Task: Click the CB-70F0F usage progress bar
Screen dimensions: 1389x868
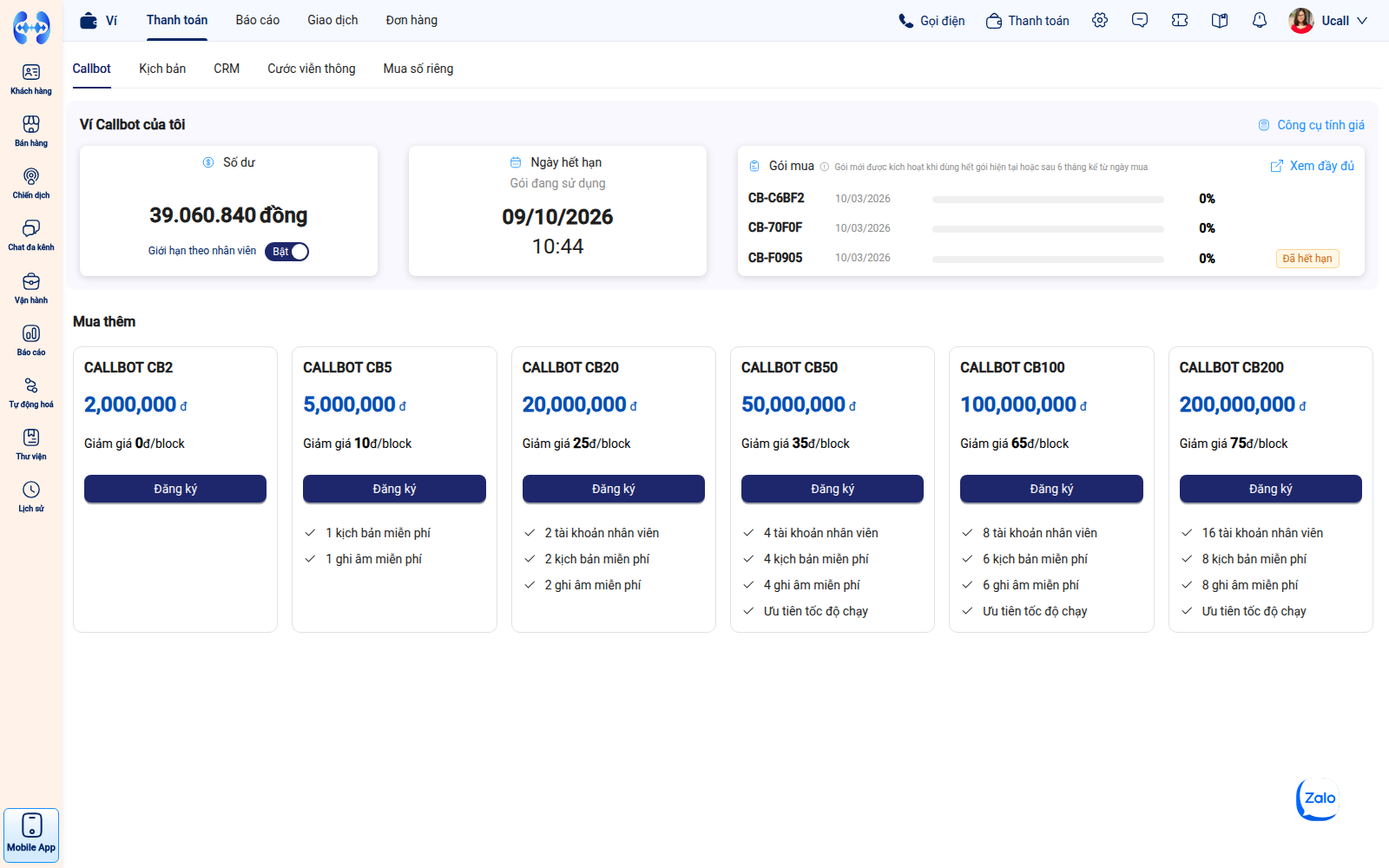Action: 1048,229
